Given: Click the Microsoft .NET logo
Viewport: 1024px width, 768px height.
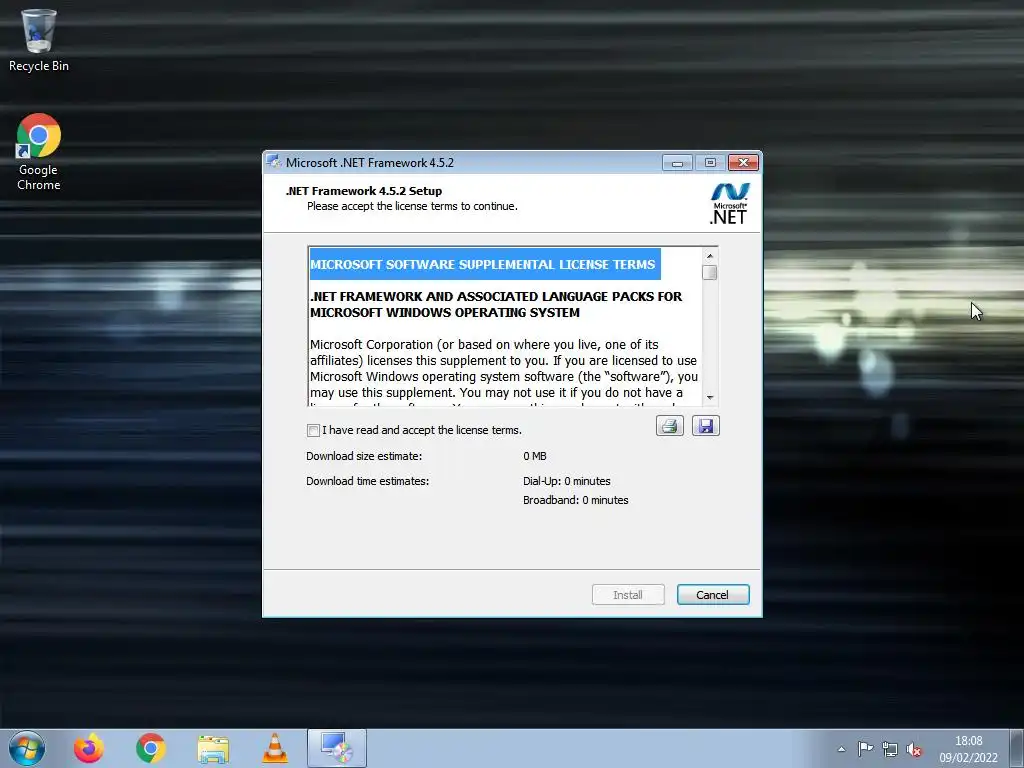Looking at the screenshot, I should [729, 204].
